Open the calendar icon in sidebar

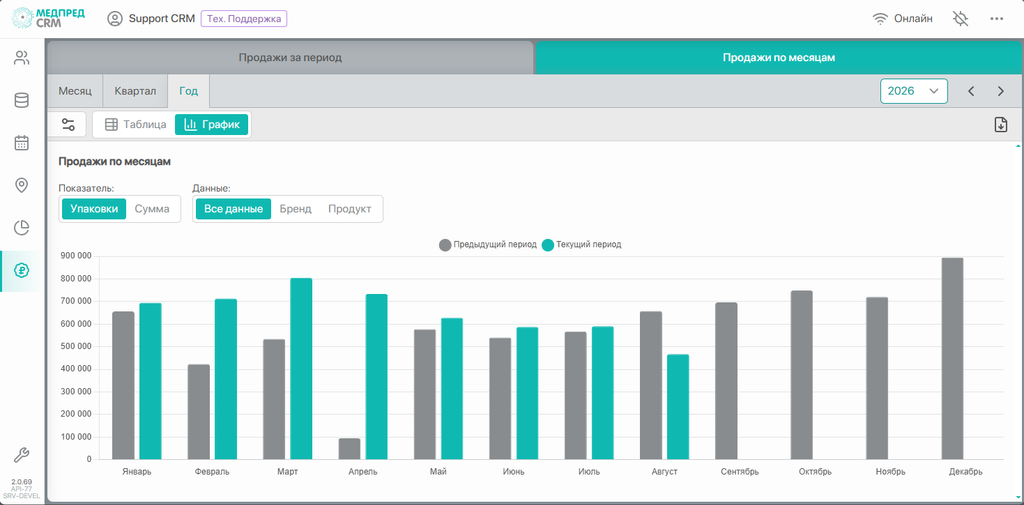pyautogui.click(x=22, y=143)
